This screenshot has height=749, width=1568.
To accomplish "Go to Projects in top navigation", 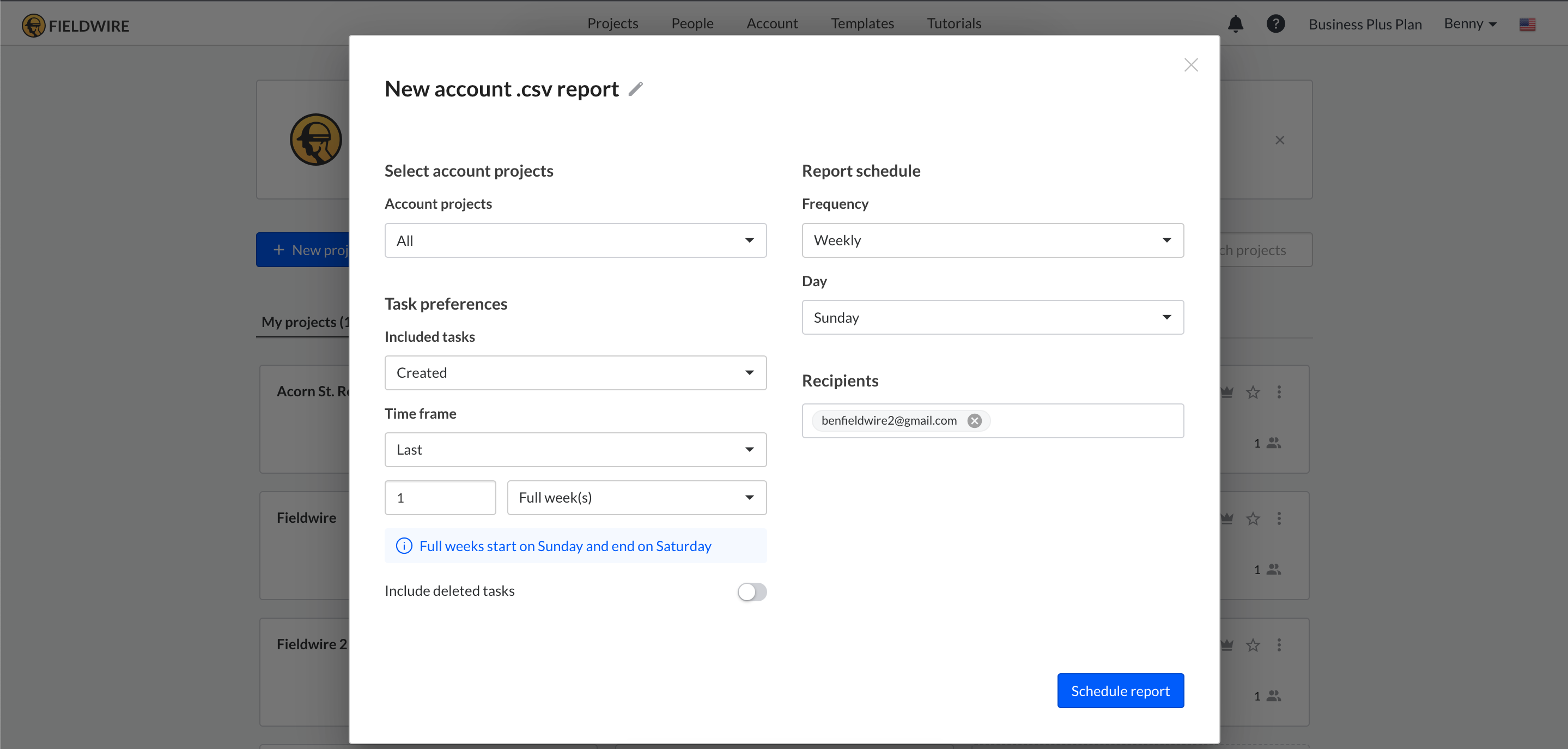I will [x=612, y=24].
